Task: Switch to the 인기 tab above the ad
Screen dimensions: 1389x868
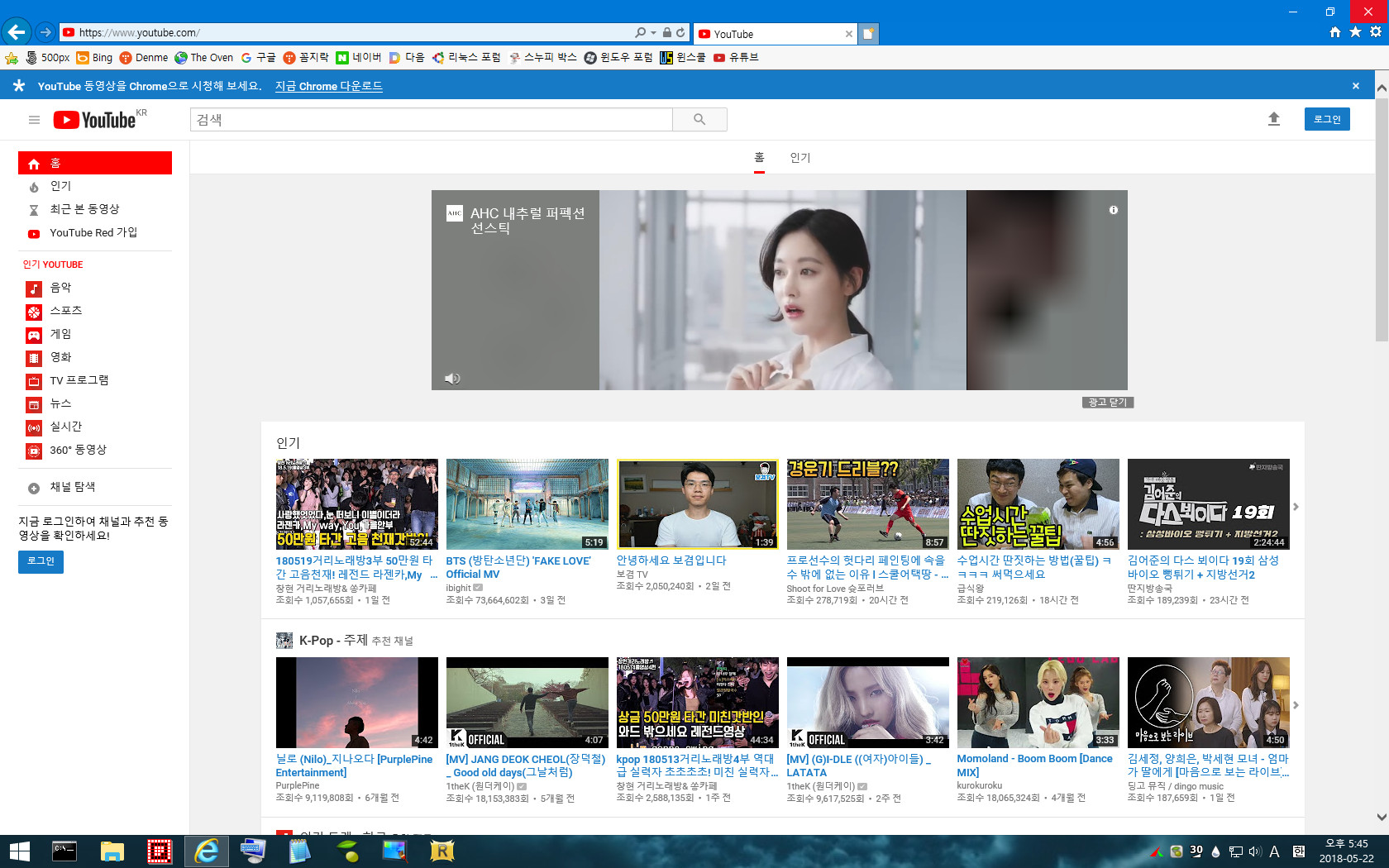Action: [x=800, y=158]
